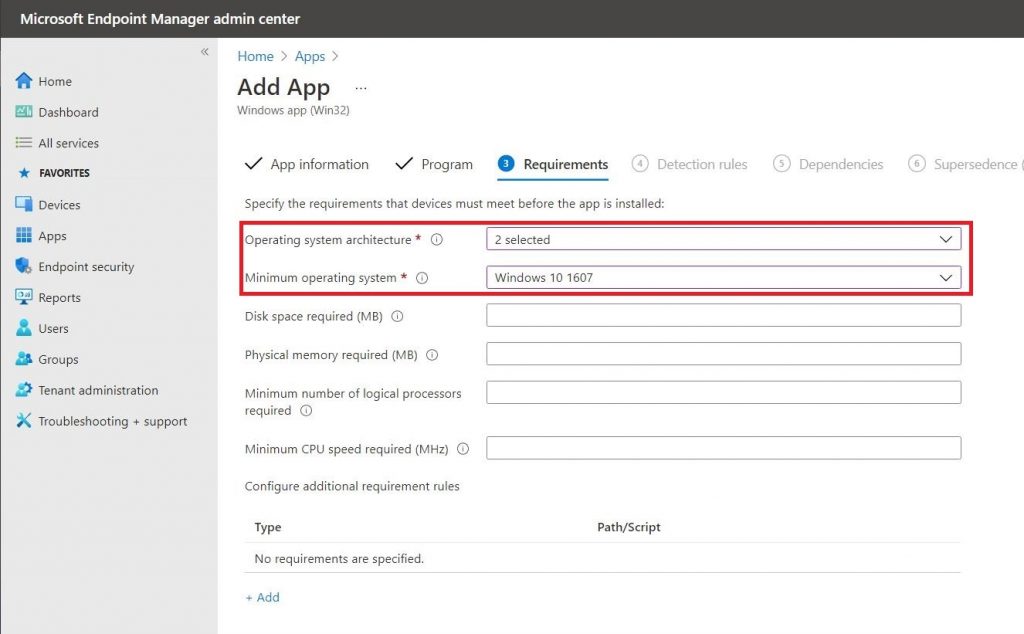Open Troubleshooting + support in sidebar
The image size is (1024, 634).
pyautogui.click(x=112, y=421)
